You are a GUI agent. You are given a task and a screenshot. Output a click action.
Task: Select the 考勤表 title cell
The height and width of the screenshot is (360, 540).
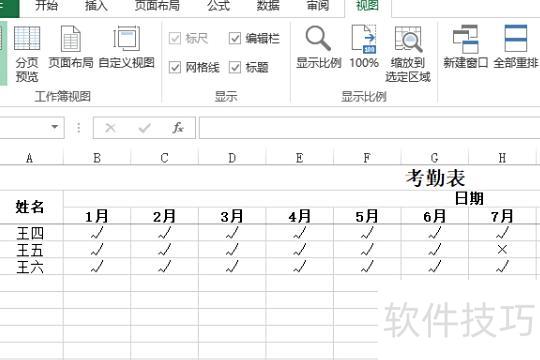(x=435, y=178)
